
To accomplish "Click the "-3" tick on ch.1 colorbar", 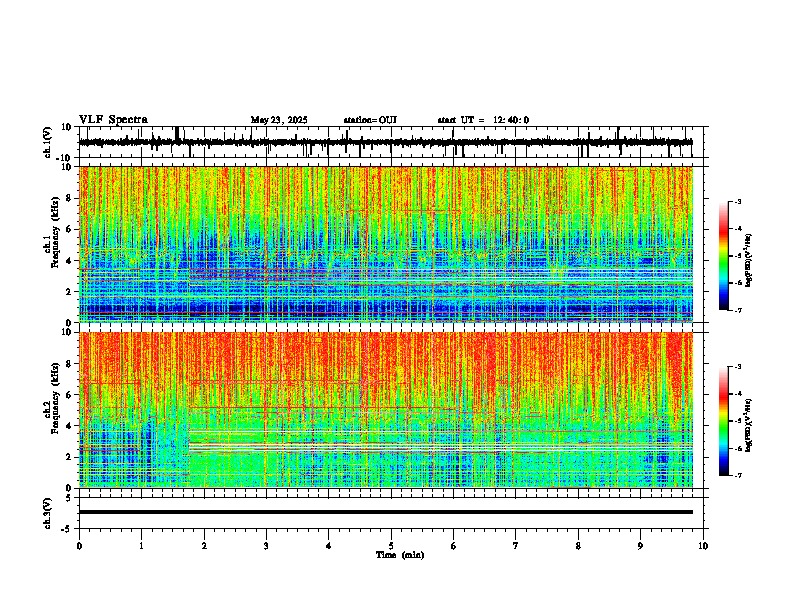I will click(738, 202).
